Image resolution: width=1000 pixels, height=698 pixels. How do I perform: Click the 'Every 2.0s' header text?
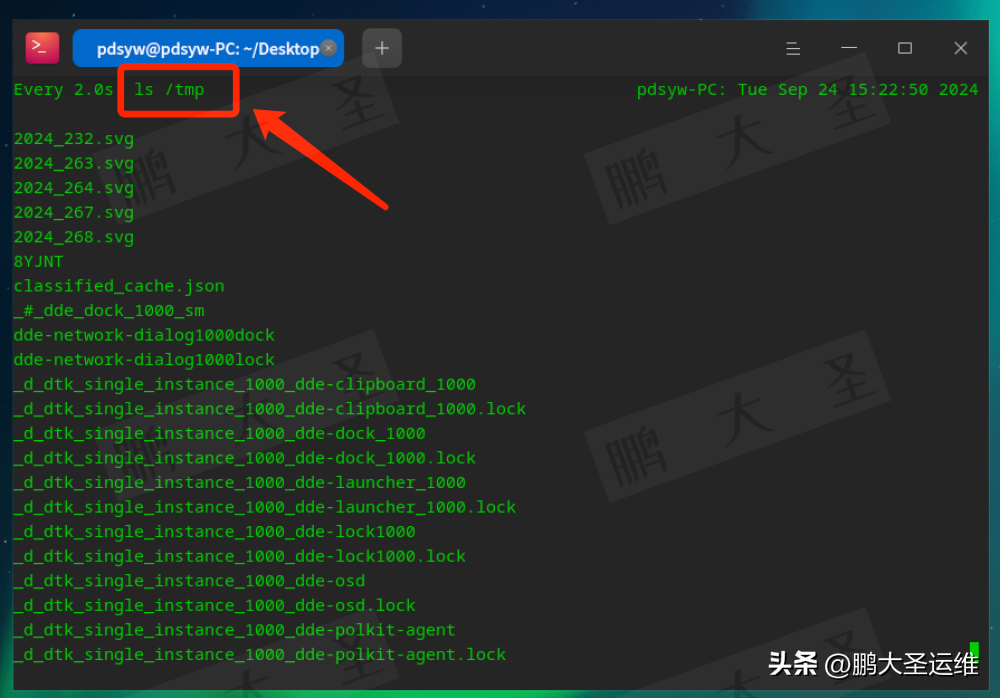64,90
